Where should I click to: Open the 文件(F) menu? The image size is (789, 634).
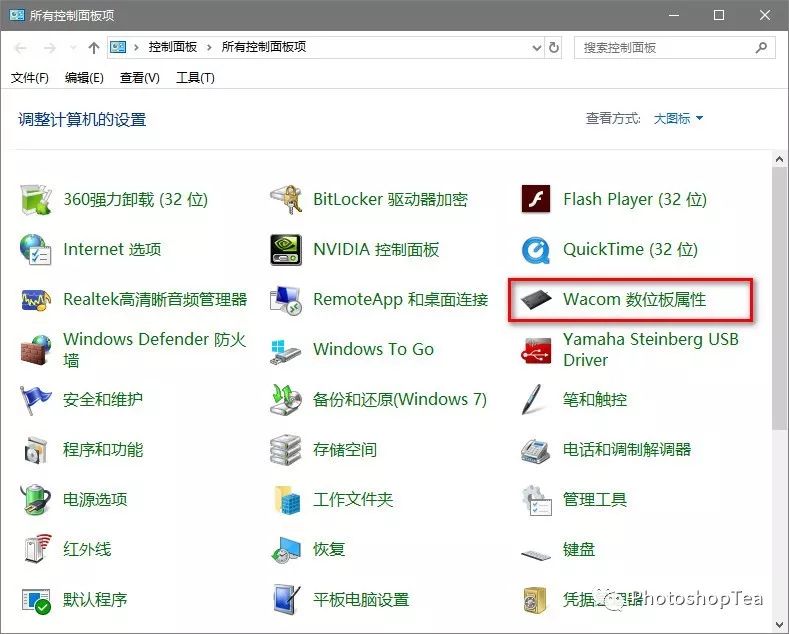tap(30, 78)
